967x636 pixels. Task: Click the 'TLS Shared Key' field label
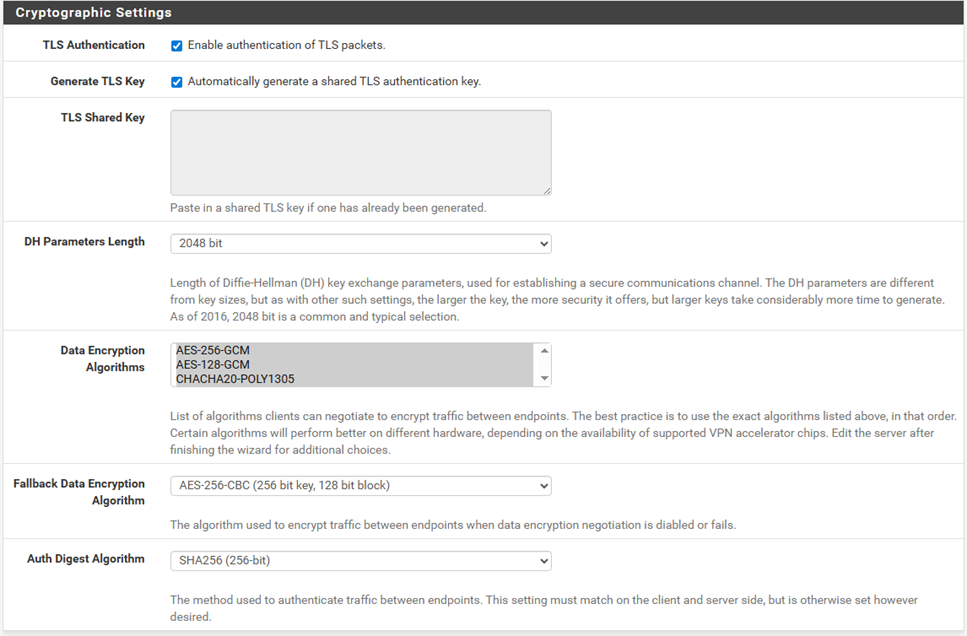102,118
